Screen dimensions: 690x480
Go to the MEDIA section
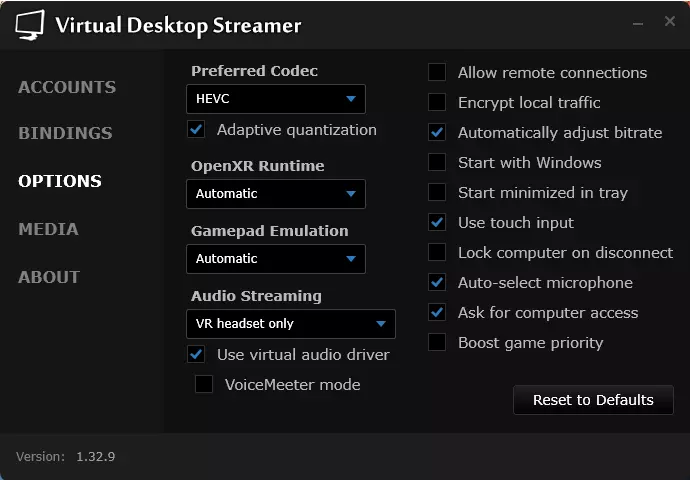(48, 229)
